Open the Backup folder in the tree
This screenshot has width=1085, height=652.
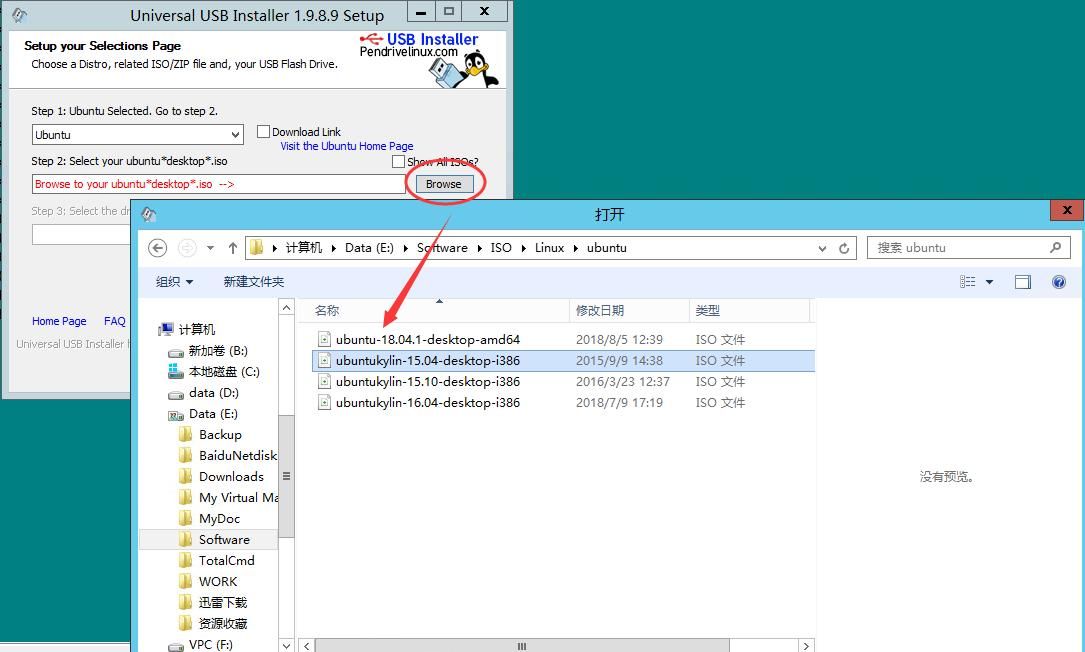220,435
